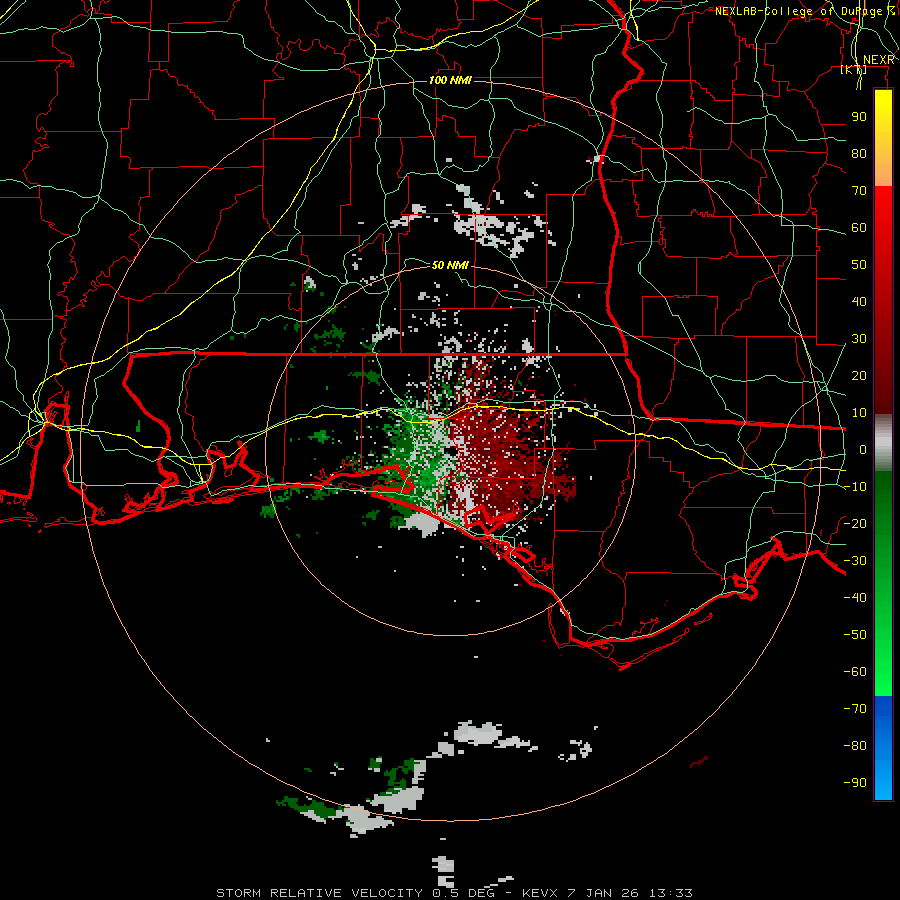Click the gray zero-velocity segment of color bar
This screenshot has width=900, height=900.
[883, 443]
